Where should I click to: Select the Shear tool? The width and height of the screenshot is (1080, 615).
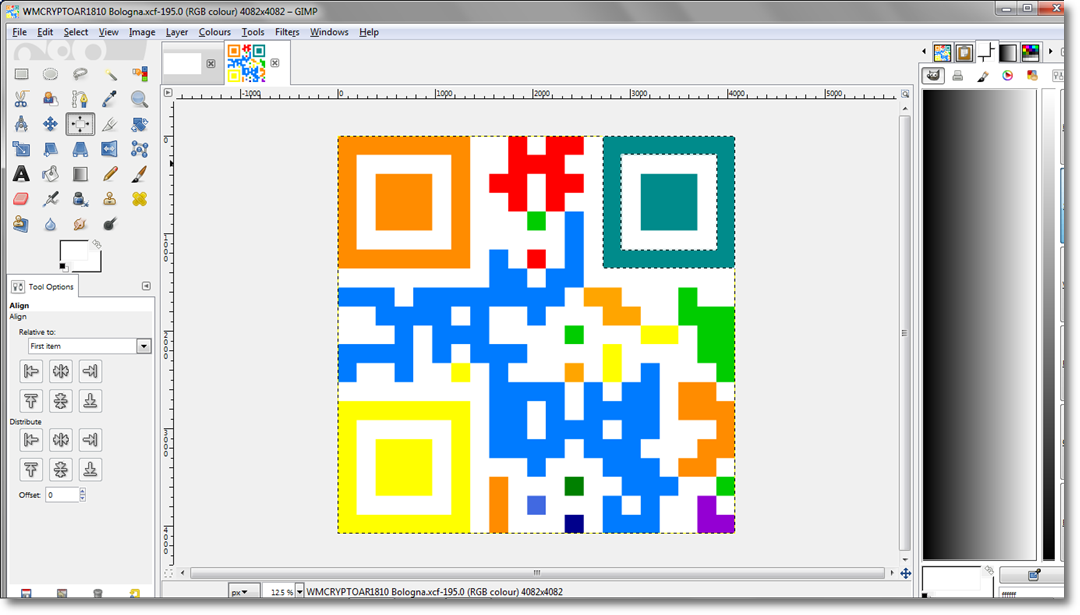click(50, 149)
